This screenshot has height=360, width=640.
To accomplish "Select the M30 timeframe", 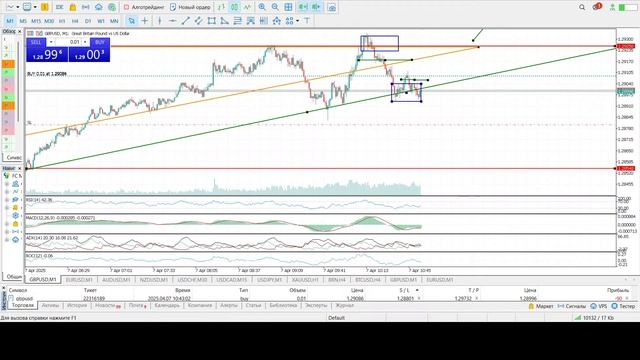I will point(49,20).
